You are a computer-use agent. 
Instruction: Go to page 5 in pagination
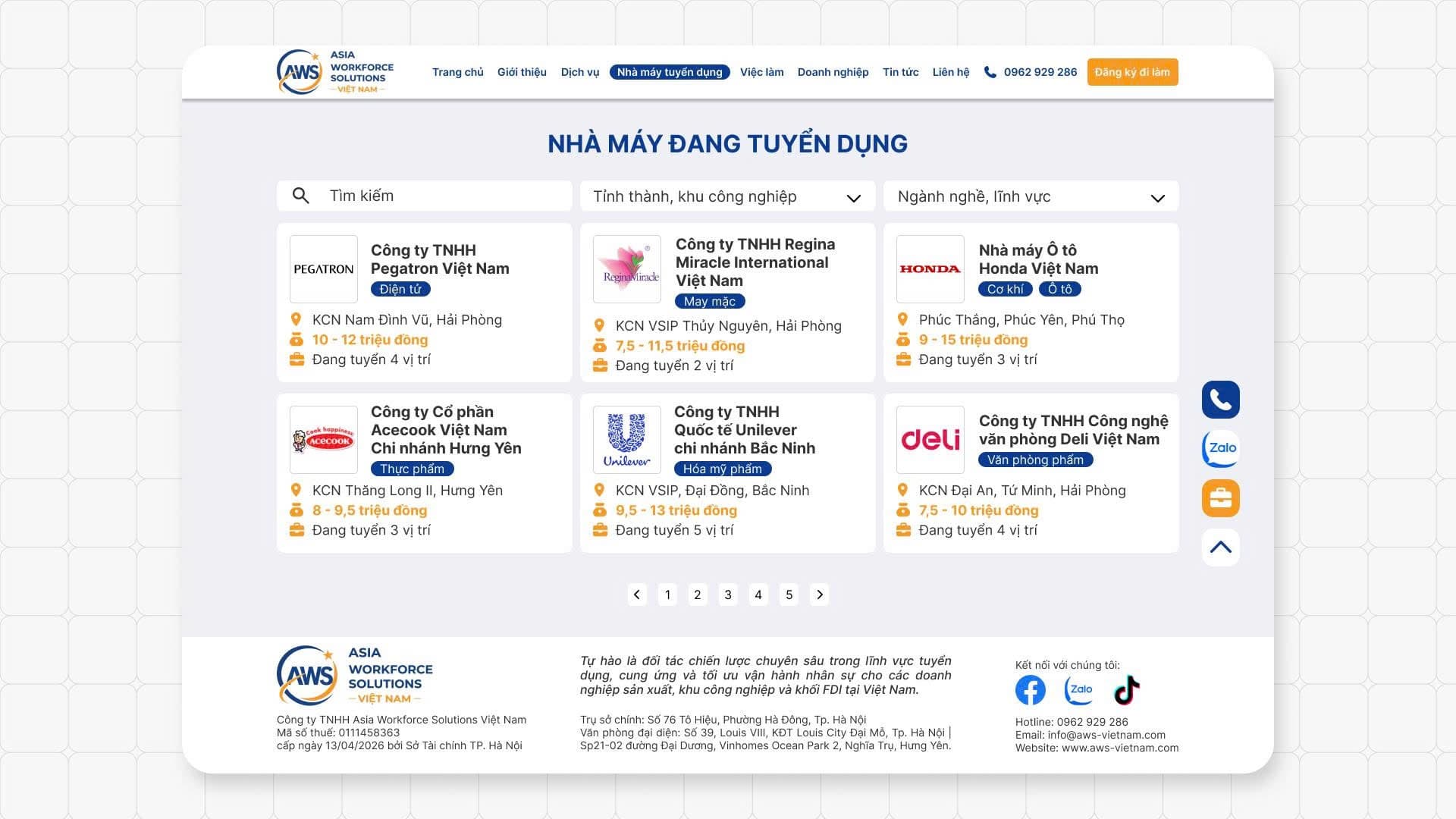click(789, 595)
